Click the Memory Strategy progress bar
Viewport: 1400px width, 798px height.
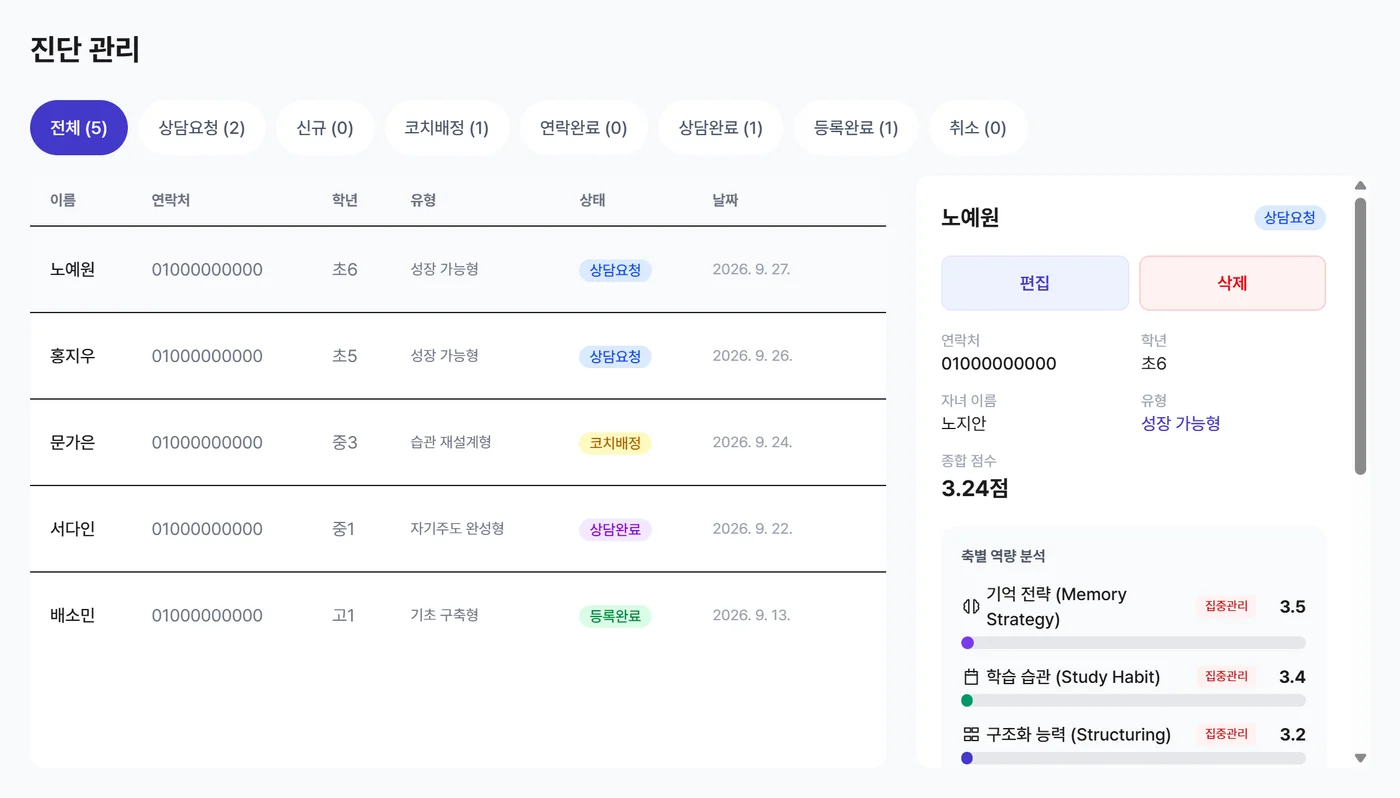(1133, 643)
